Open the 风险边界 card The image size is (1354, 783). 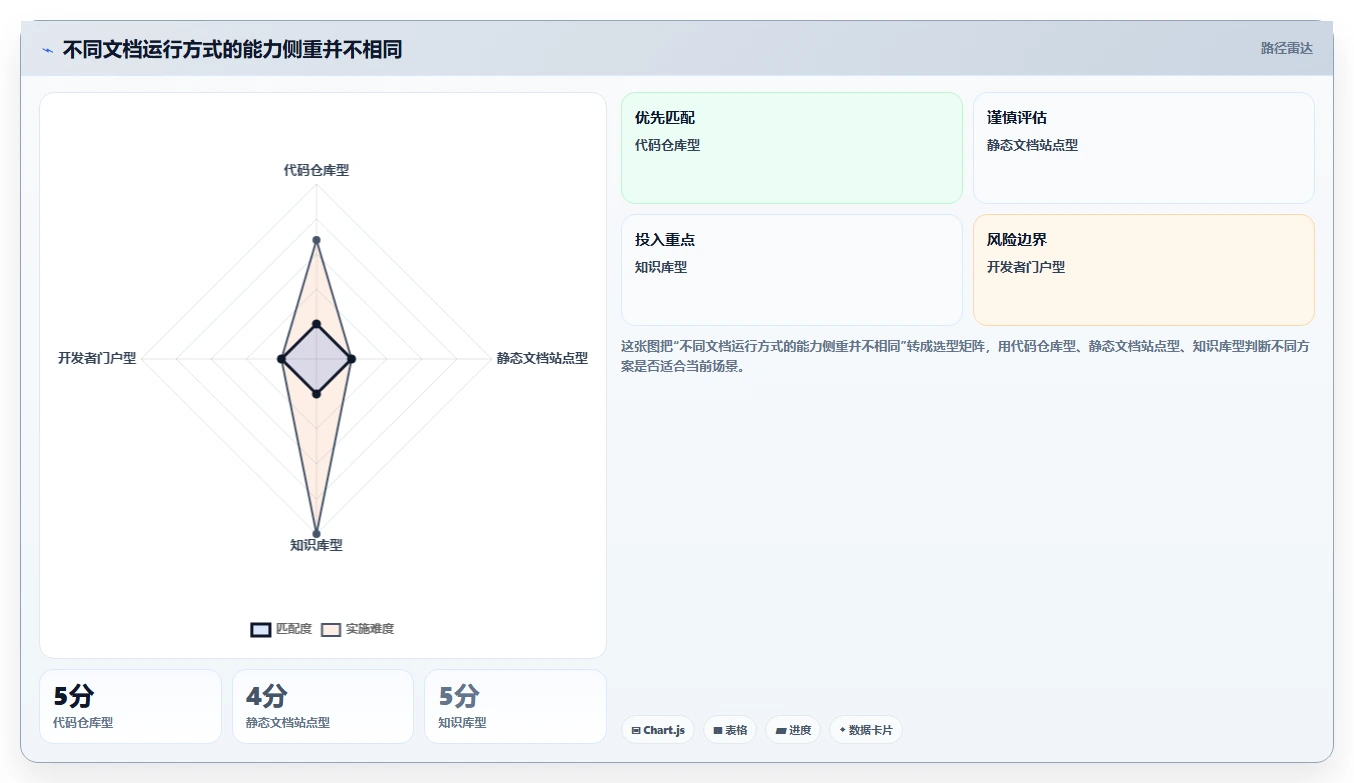[1144, 270]
